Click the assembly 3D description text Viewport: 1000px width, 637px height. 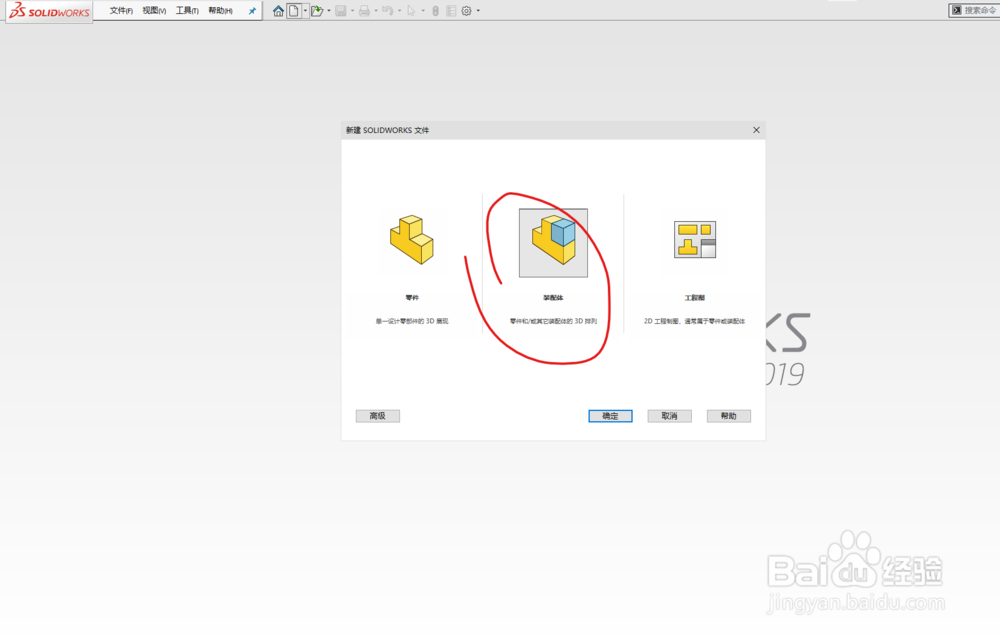point(553,321)
